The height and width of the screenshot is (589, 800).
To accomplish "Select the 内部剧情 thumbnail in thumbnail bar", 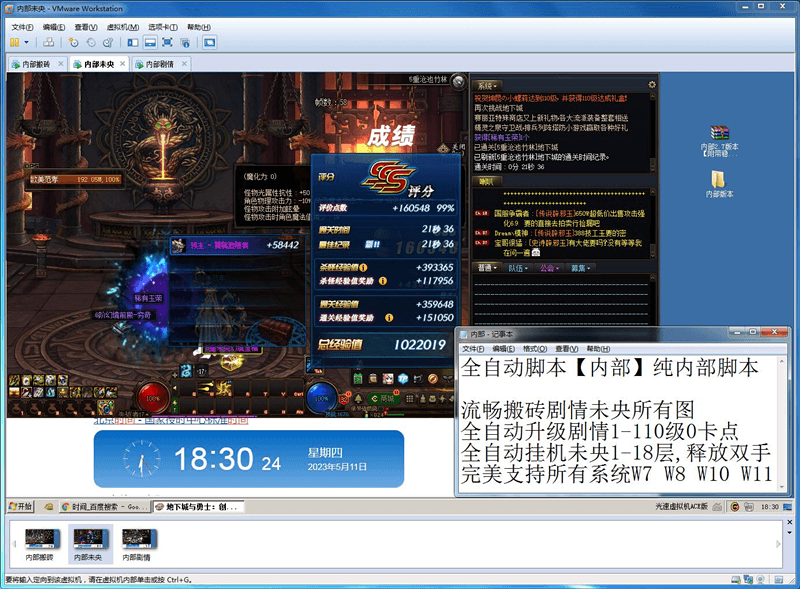I will (137, 544).
